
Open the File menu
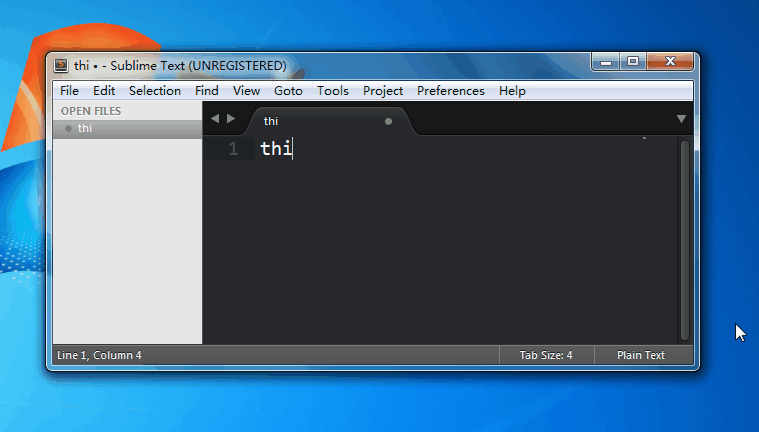(x=69, y=91)
